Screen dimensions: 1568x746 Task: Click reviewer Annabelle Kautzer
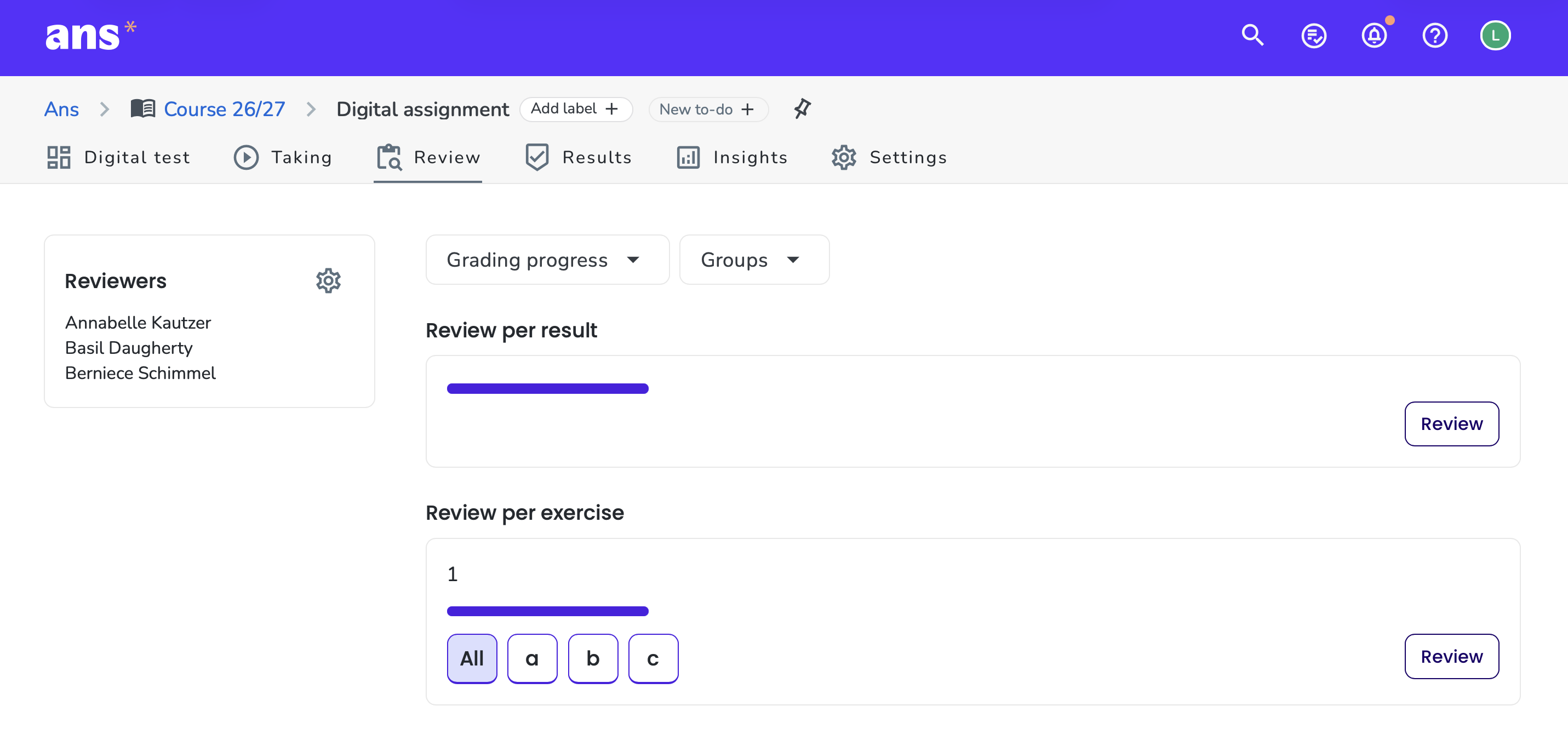[138, 322]
